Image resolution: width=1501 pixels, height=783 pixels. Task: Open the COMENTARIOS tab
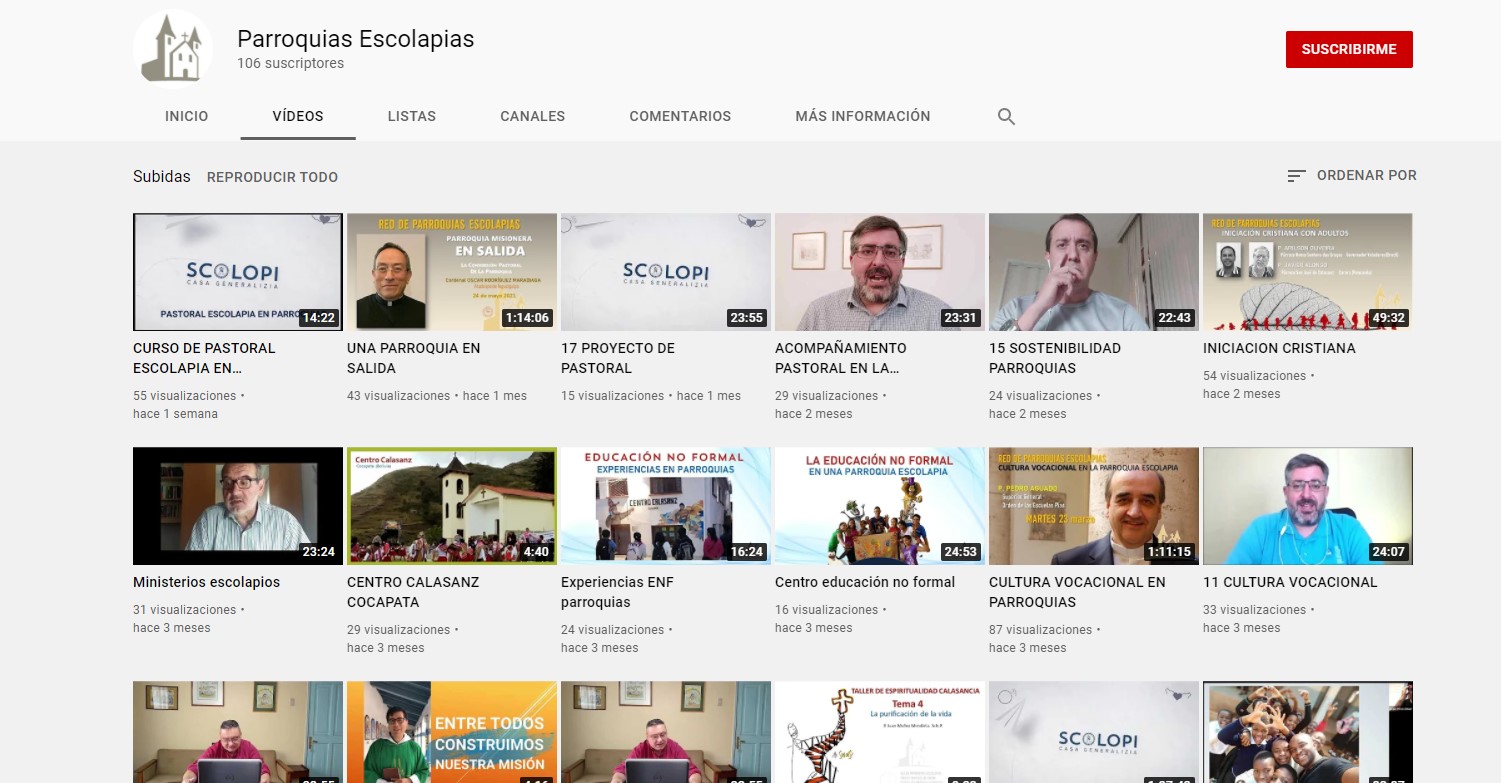click(680, 116)
